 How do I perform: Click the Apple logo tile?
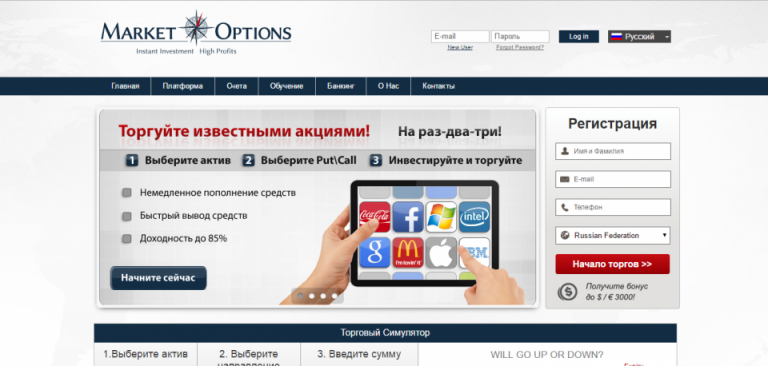coord(441,252)
